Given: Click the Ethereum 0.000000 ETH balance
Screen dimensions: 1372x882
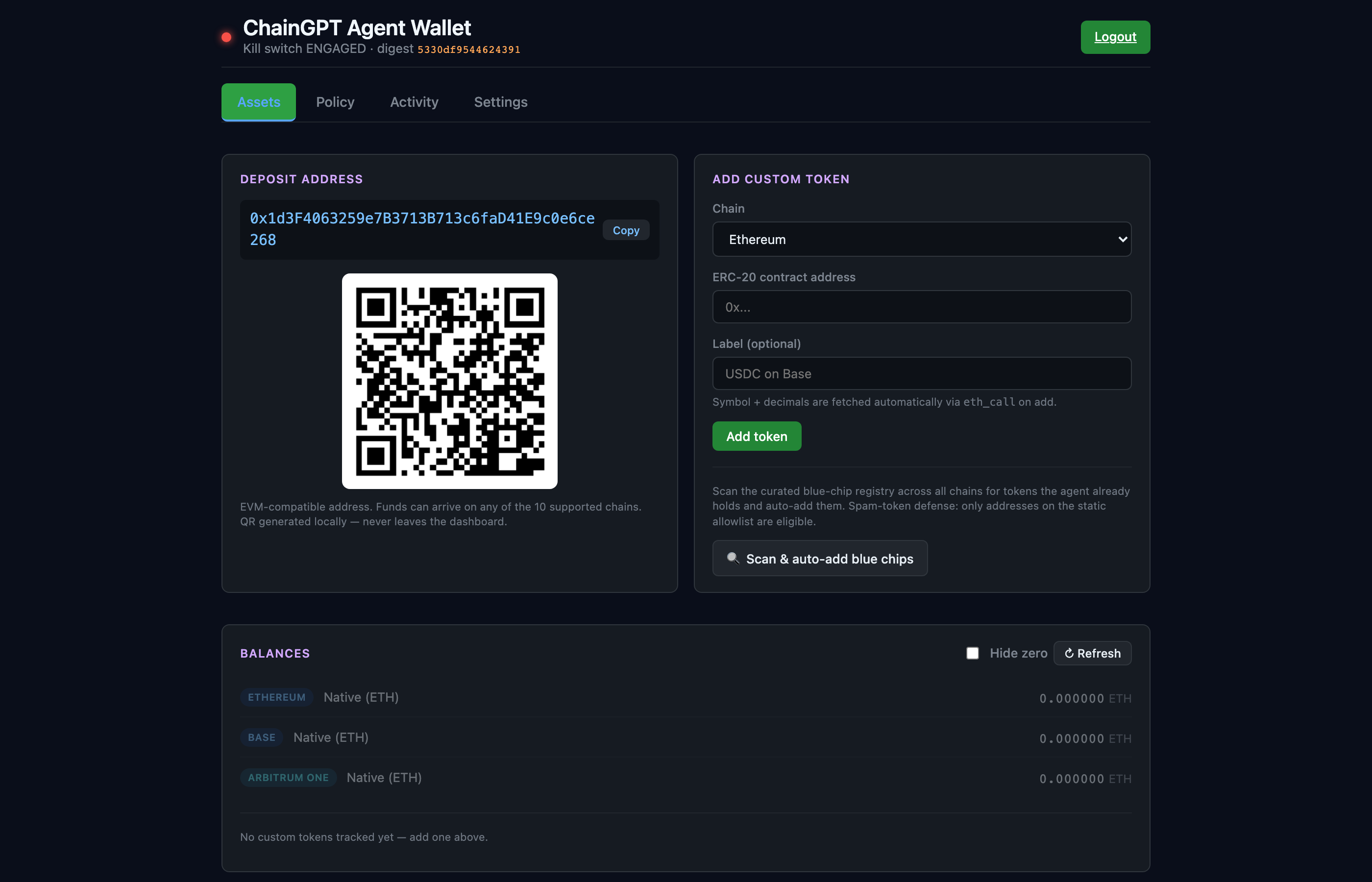Looking at the screenshot, I should click(x=1085, y=699).
